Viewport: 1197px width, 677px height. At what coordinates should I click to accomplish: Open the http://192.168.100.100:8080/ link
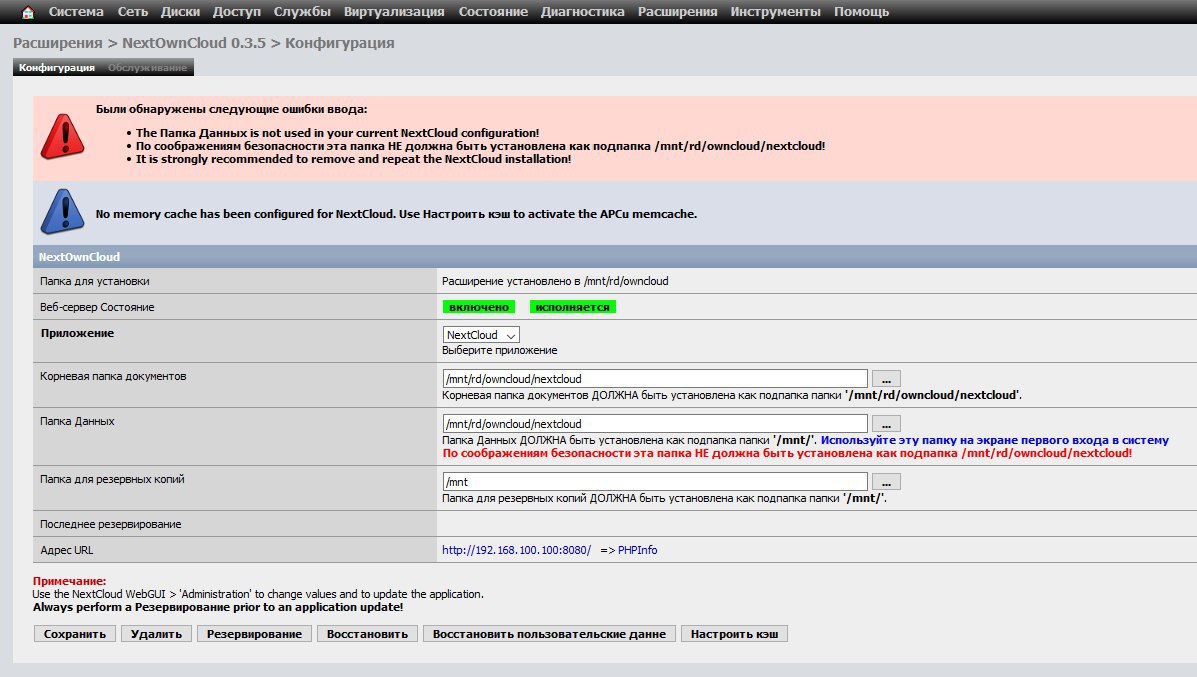coord(516,550)
